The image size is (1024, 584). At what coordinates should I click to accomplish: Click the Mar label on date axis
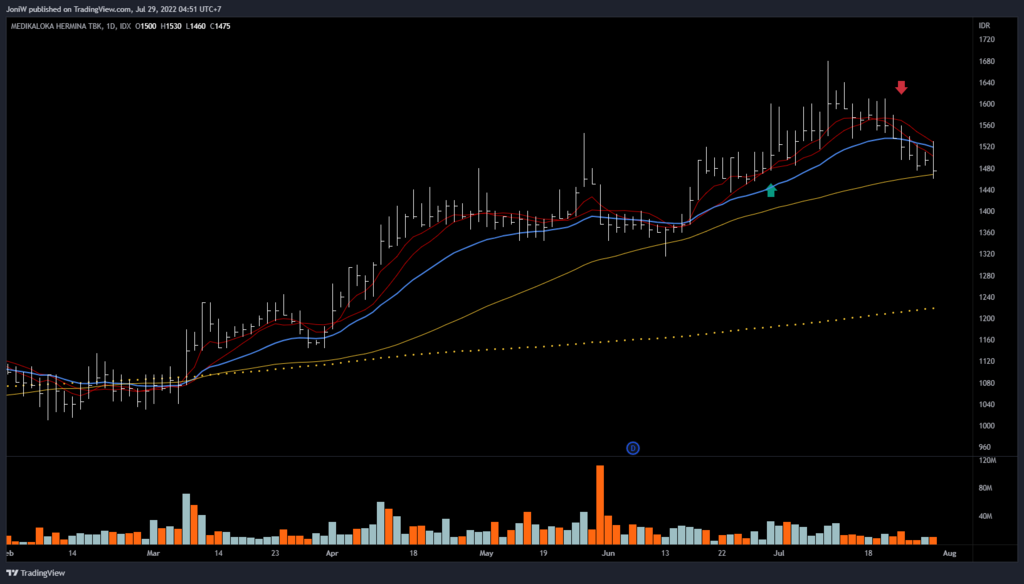point(152,552)
